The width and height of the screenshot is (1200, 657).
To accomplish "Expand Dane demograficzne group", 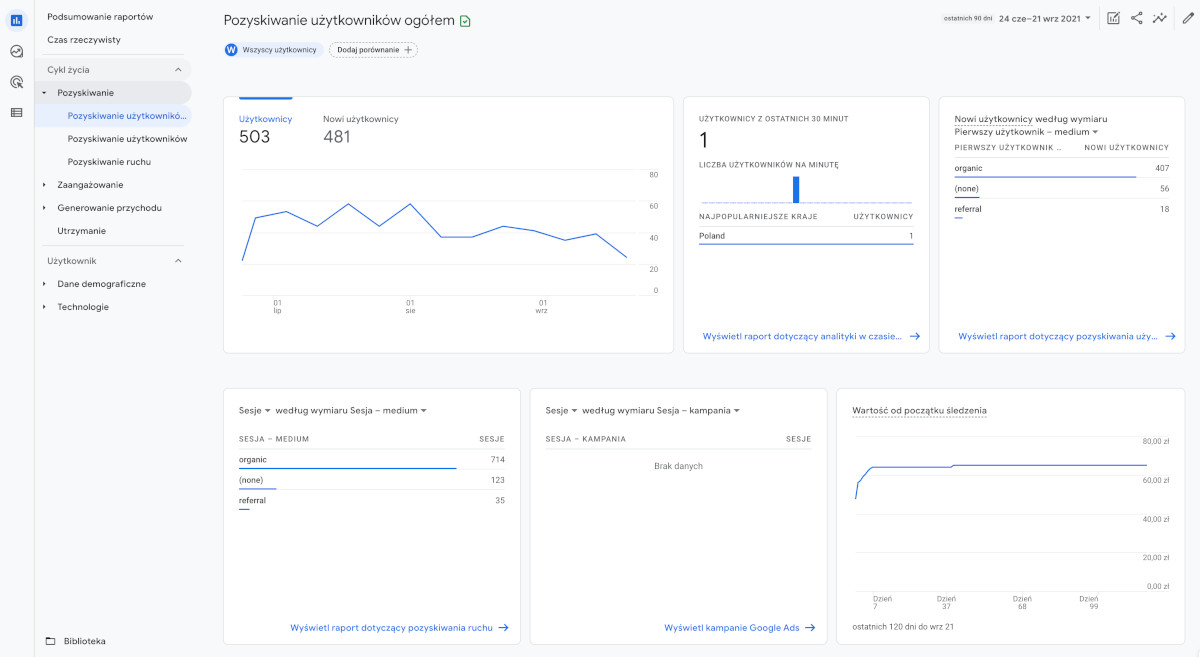I will (44, 284).
